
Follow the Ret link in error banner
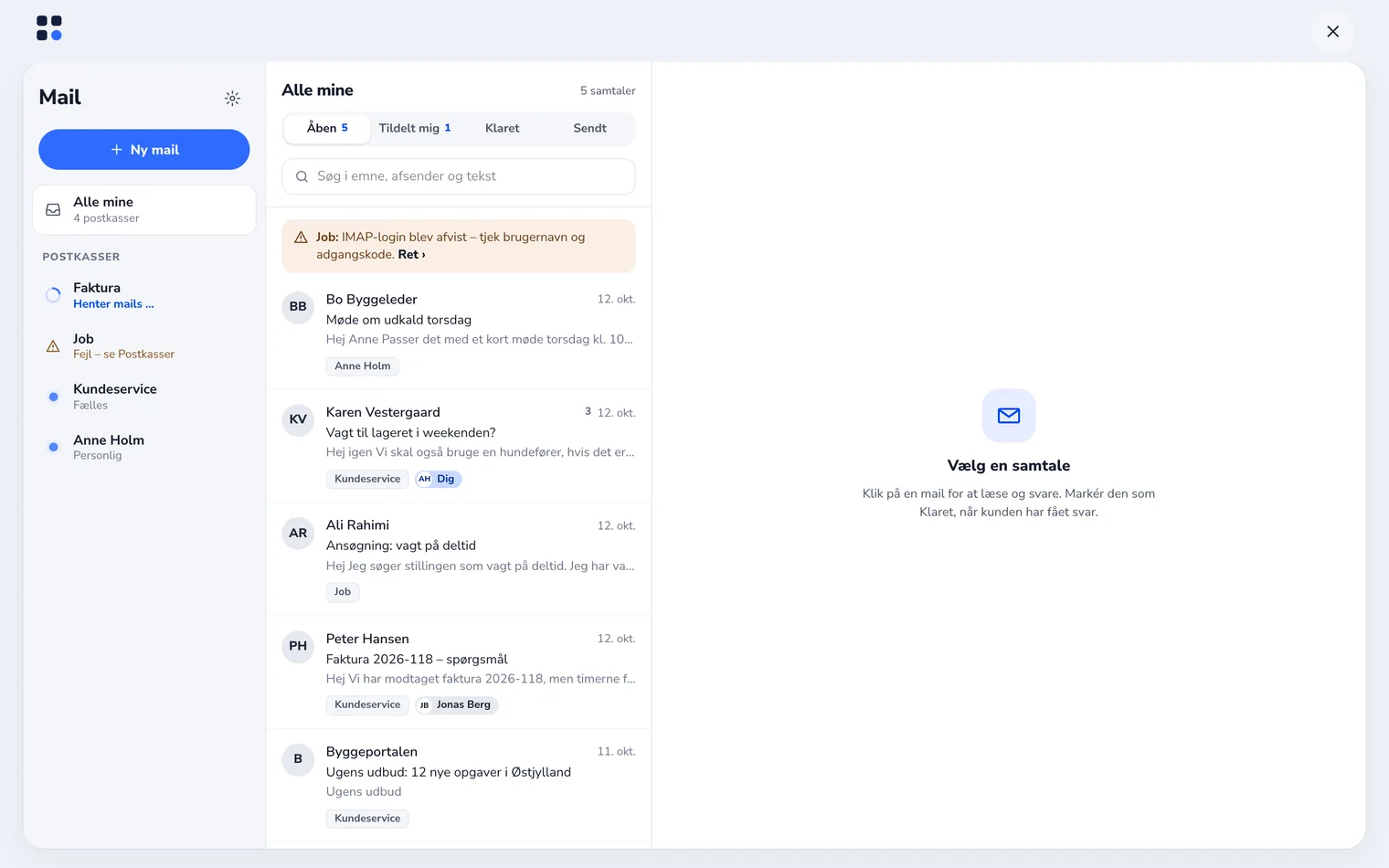pos(411,255)
